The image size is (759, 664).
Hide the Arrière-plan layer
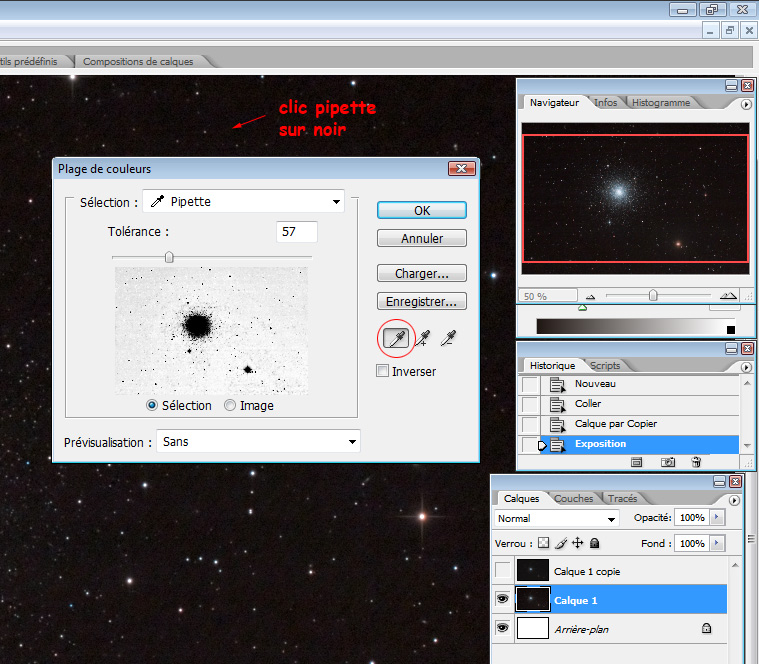[x=503, y=628]
